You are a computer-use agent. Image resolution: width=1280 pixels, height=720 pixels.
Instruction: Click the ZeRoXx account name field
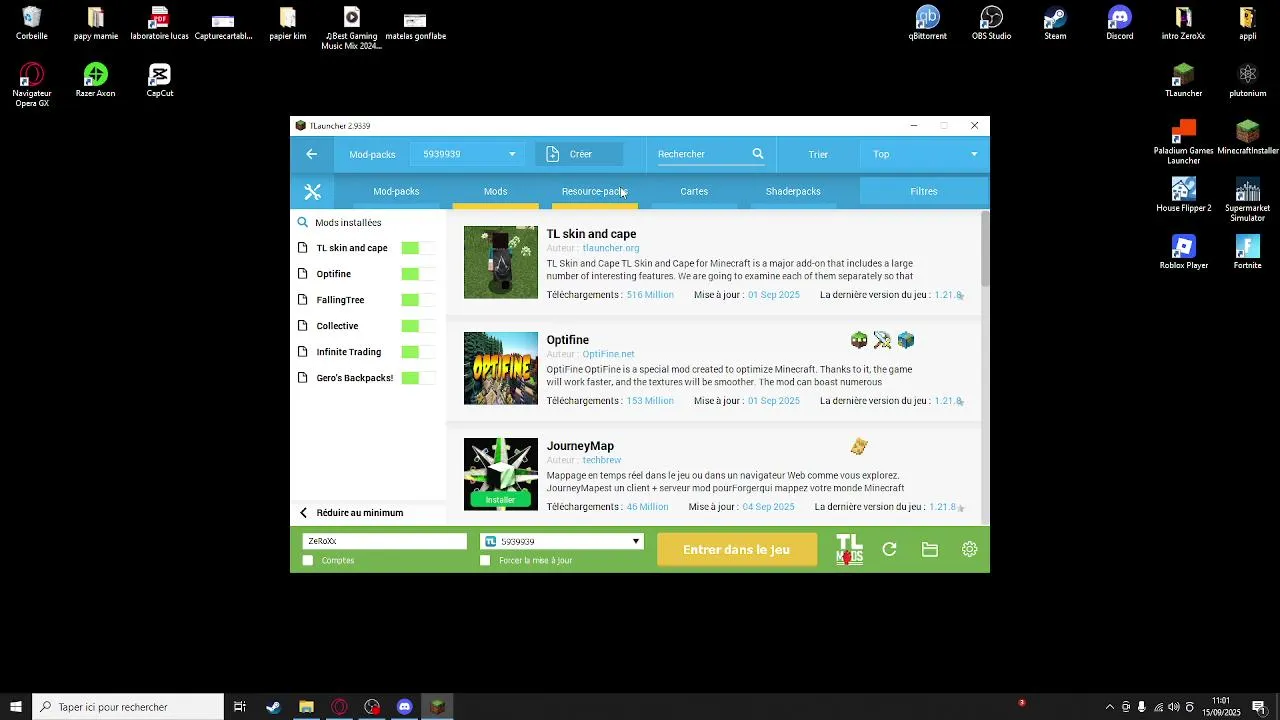pyautogui.click(x=384, y=541)
